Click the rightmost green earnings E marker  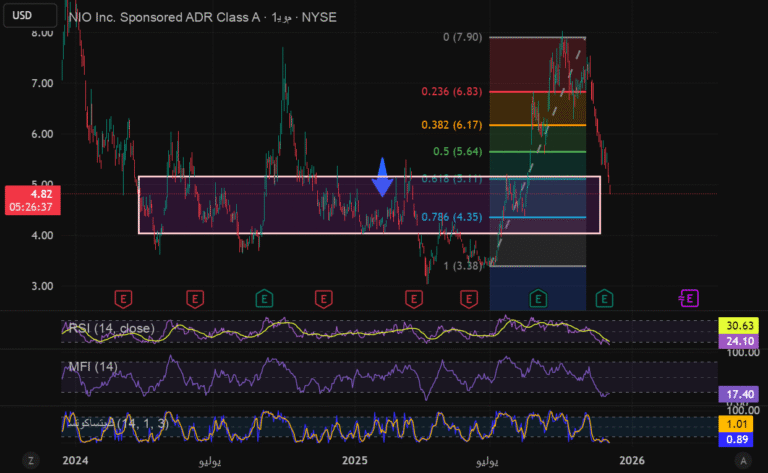603,298
